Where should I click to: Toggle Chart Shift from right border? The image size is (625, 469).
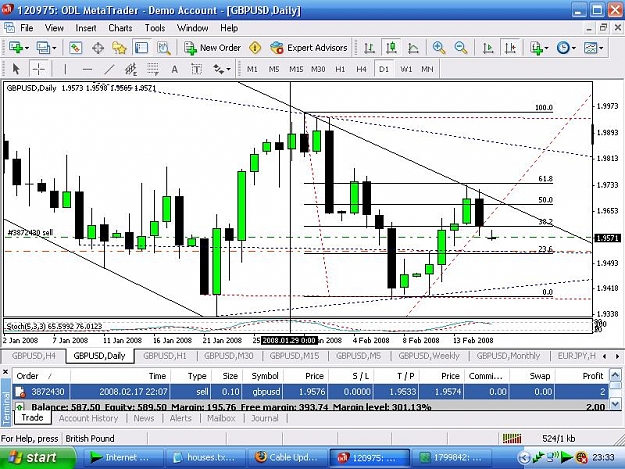point(510,48)
